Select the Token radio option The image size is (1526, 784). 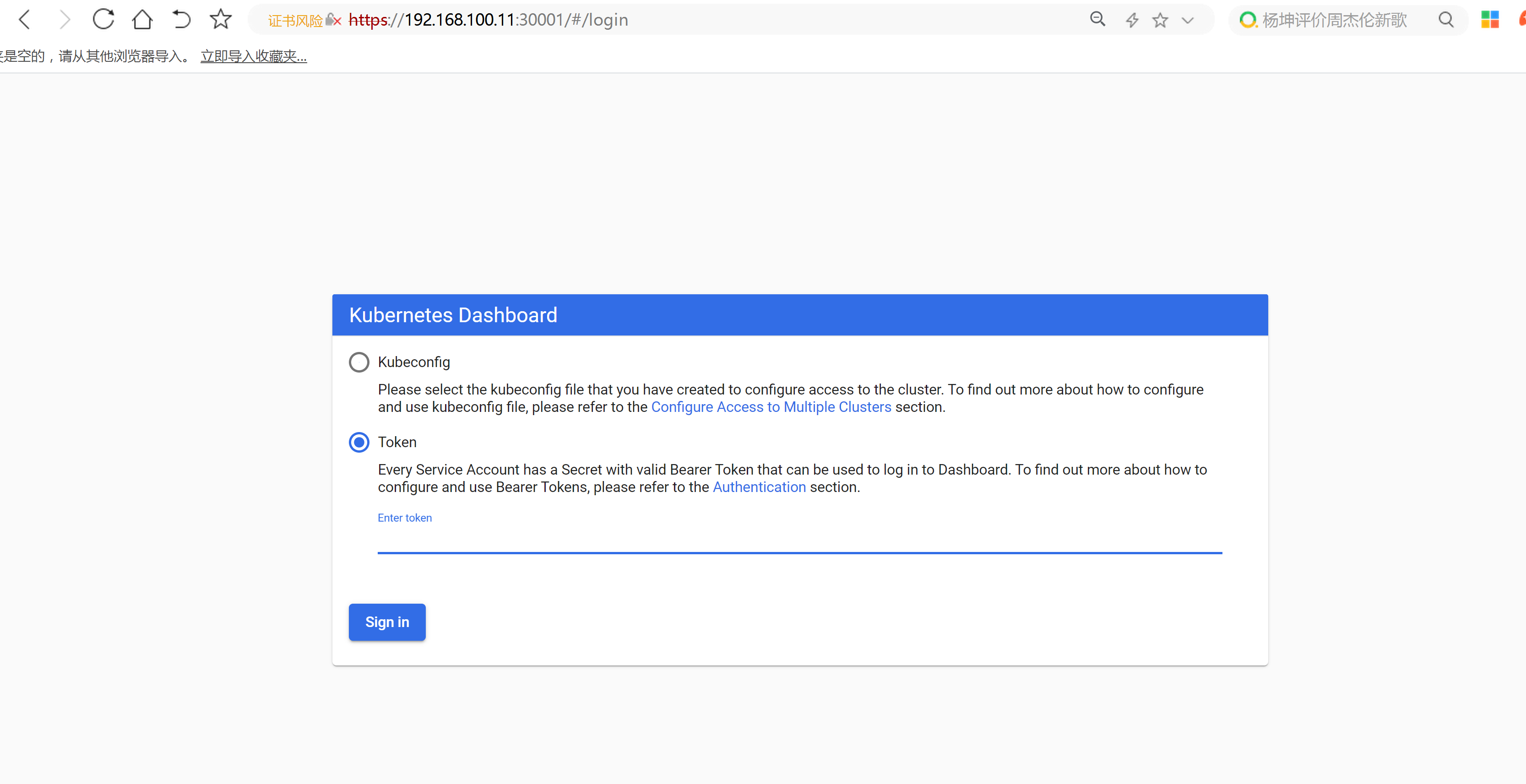tap(359, 442)
